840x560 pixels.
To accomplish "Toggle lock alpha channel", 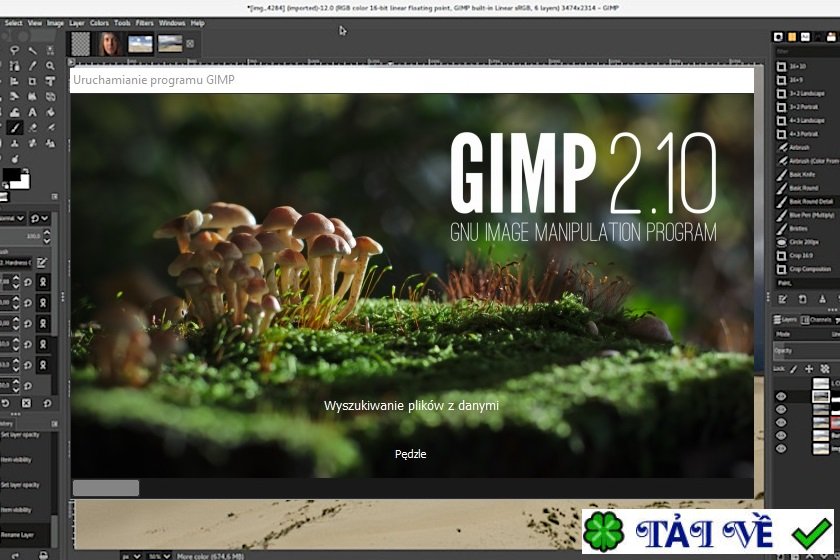I will tap(824, 369).
